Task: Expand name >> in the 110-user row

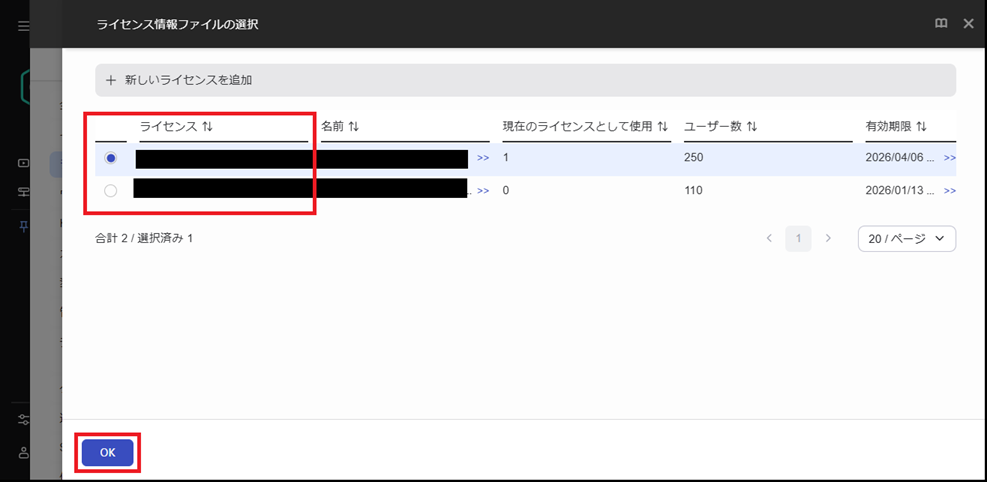Action: tap(483, 191)
